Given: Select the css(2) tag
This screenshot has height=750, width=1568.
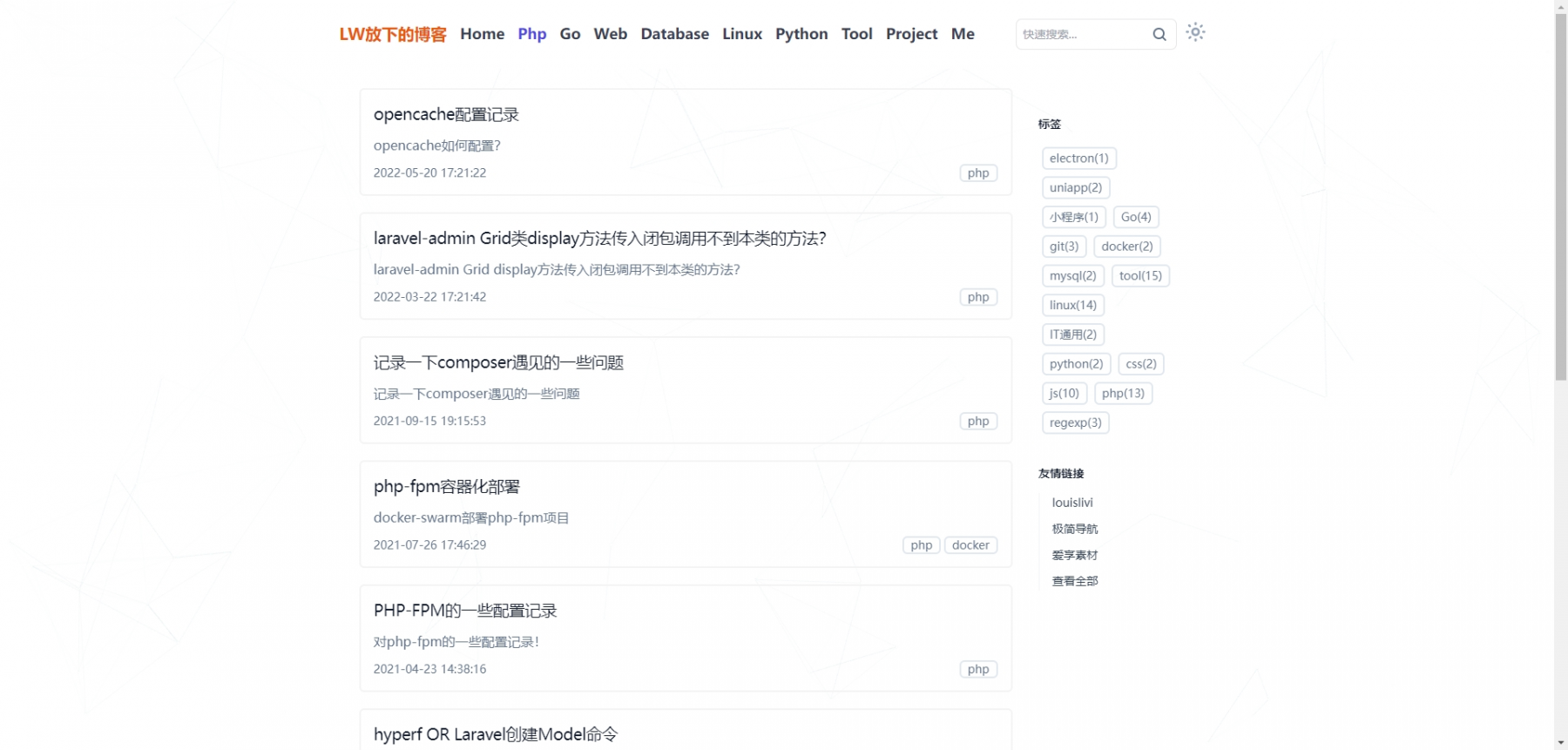Looking at the screenshot, I should pos(1141,364).
